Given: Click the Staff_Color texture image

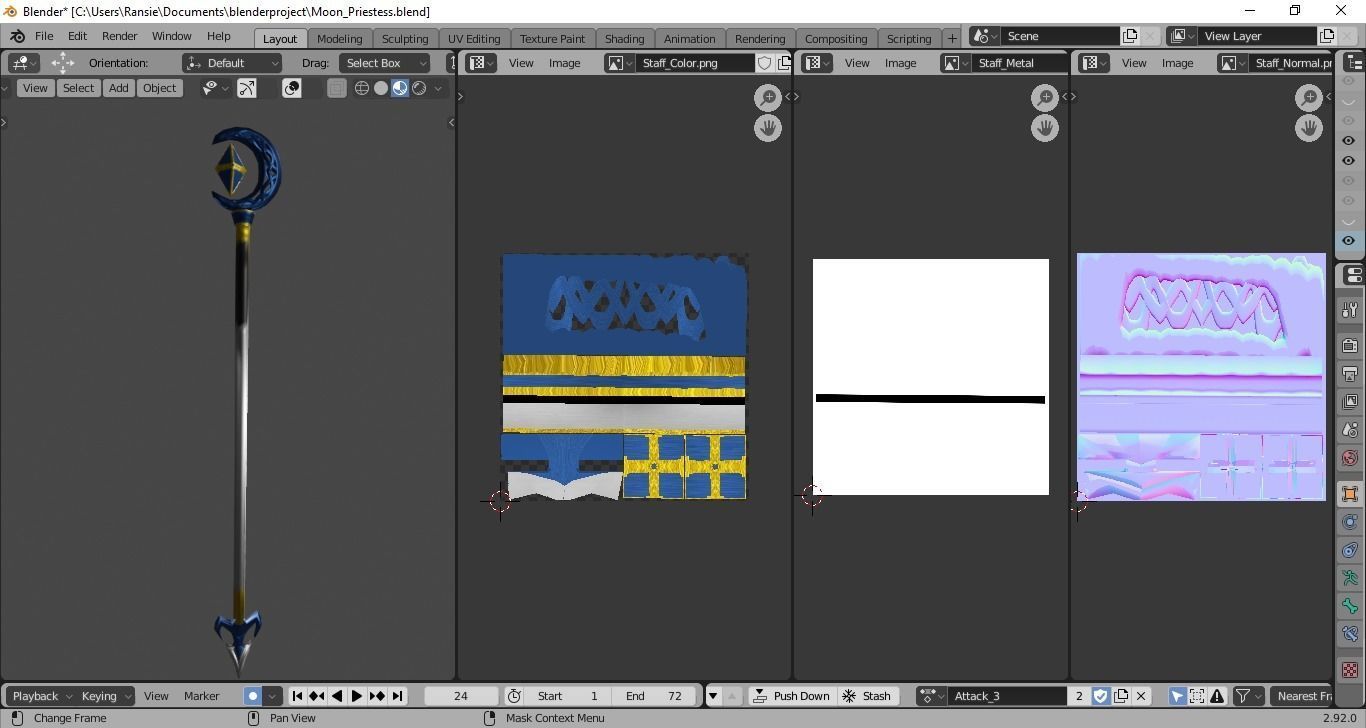Looking at the screenshot, I should coord(624,376).
